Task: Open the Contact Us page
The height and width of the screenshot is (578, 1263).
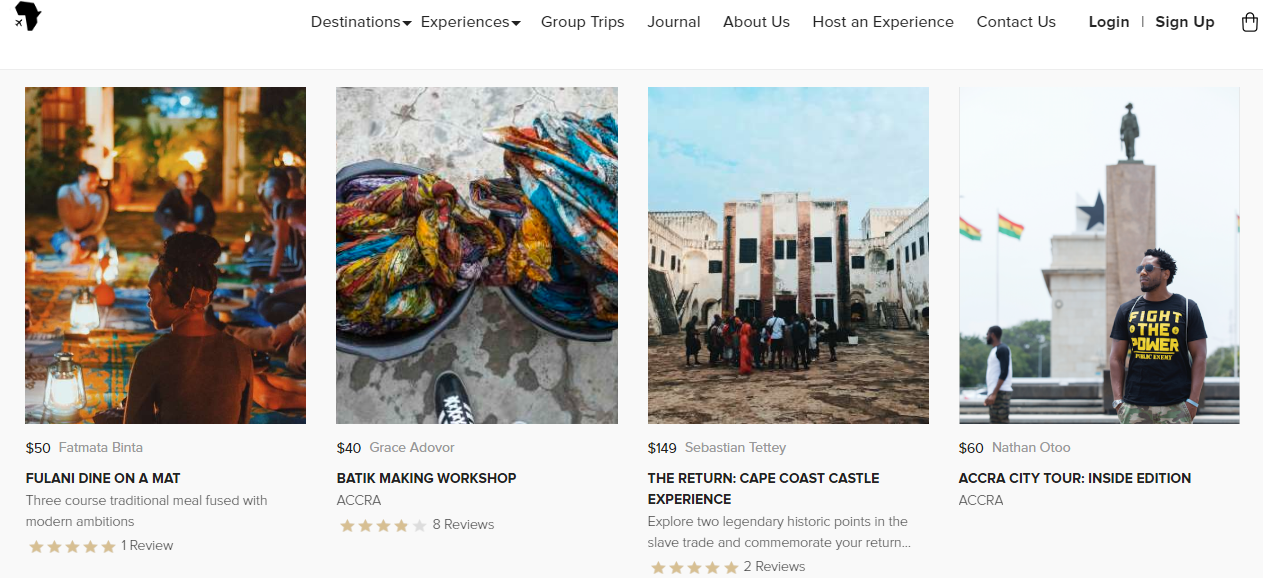Action: pos(1016,22)
